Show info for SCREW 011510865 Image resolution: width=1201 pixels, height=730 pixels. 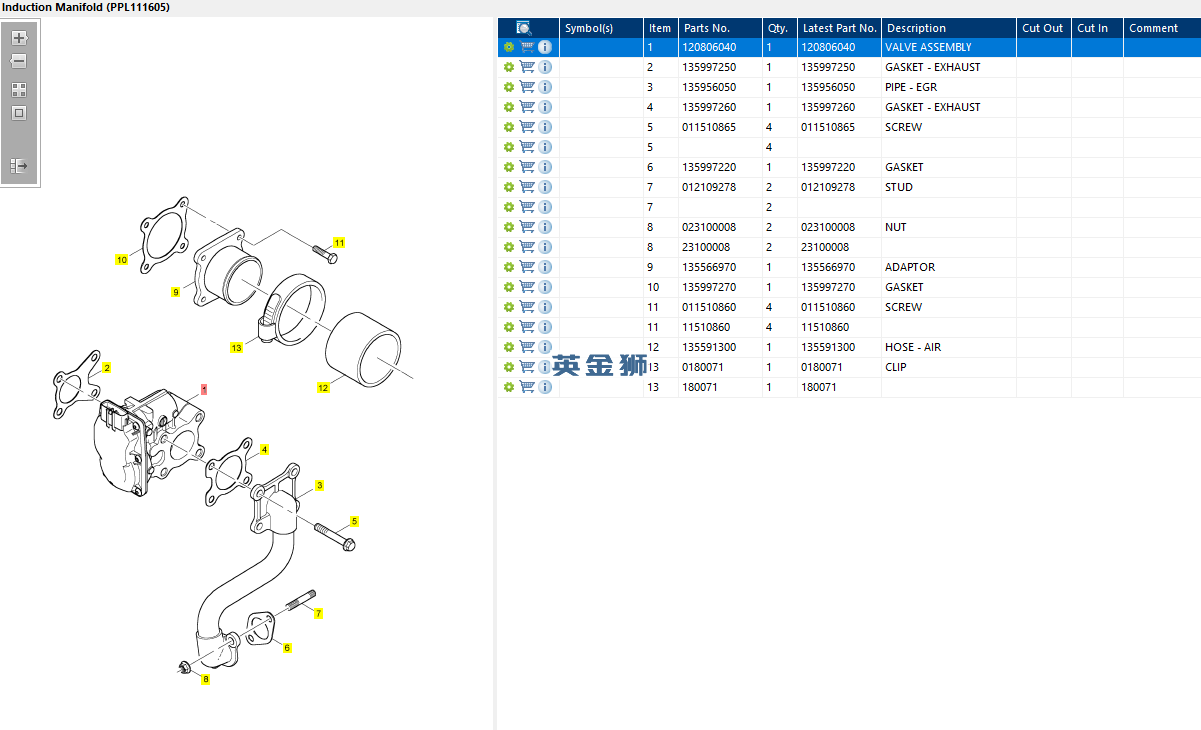click(x=545, y=127)
